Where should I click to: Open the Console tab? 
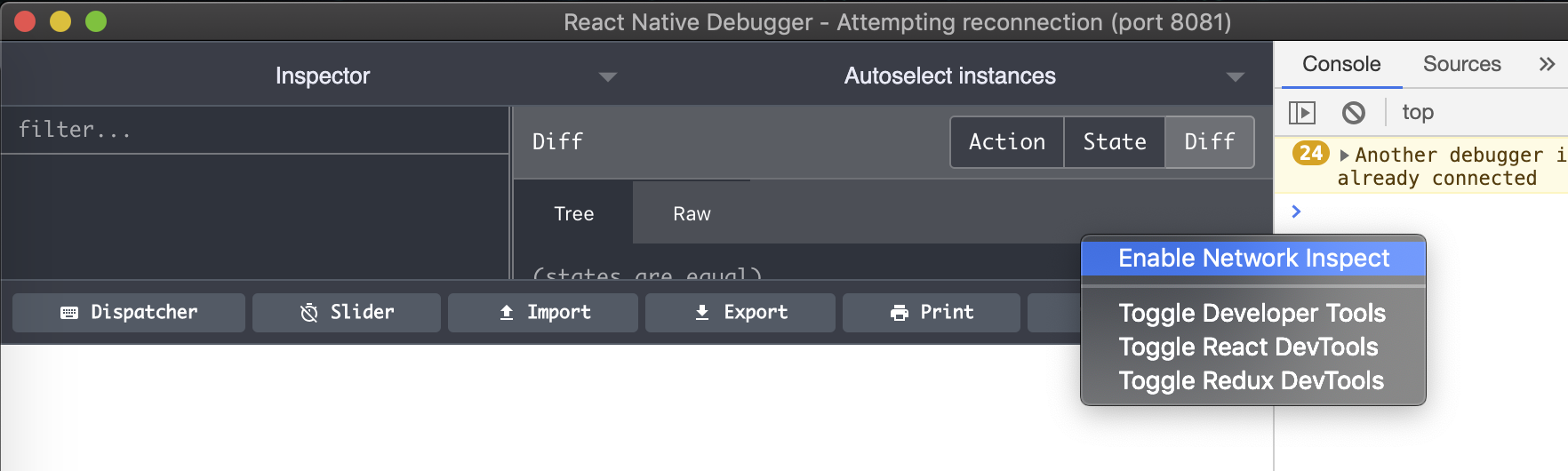1341,64
